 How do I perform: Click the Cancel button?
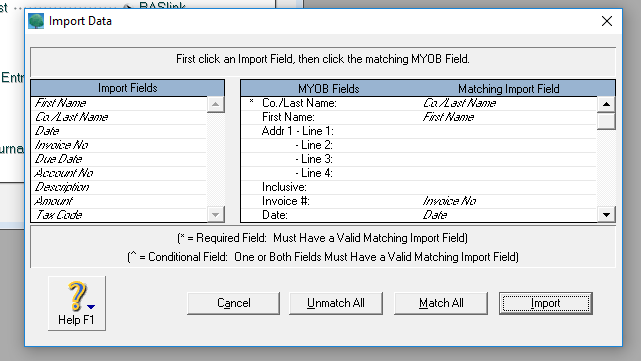pos(233,303)
